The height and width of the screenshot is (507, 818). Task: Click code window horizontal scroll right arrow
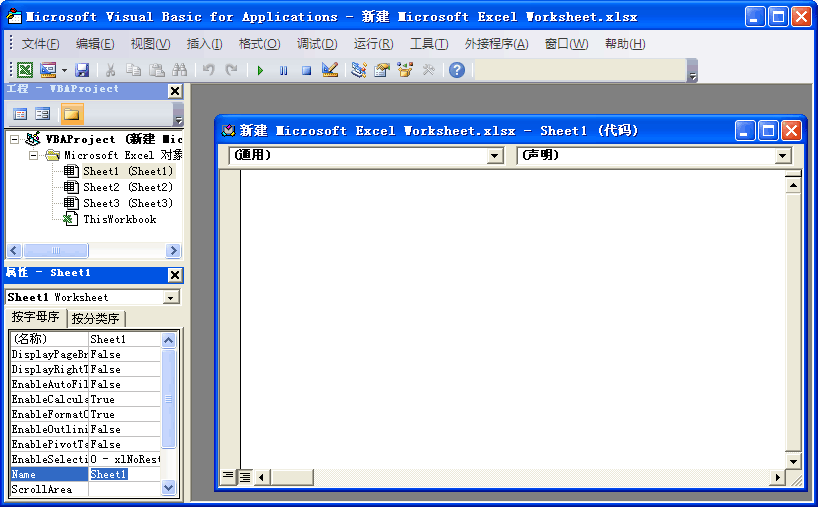(778, 477)
